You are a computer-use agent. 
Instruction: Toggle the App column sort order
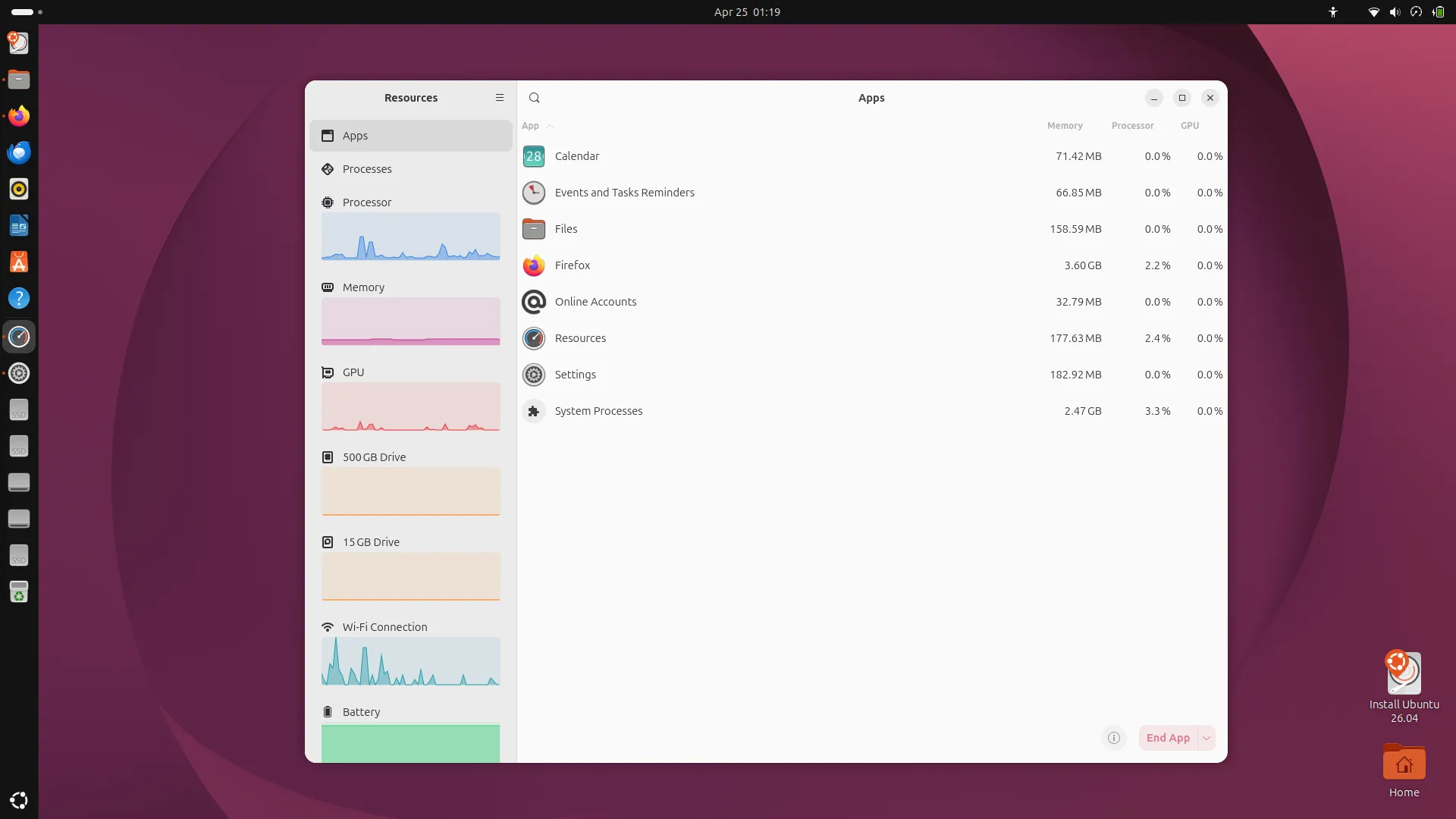(537, 126)
